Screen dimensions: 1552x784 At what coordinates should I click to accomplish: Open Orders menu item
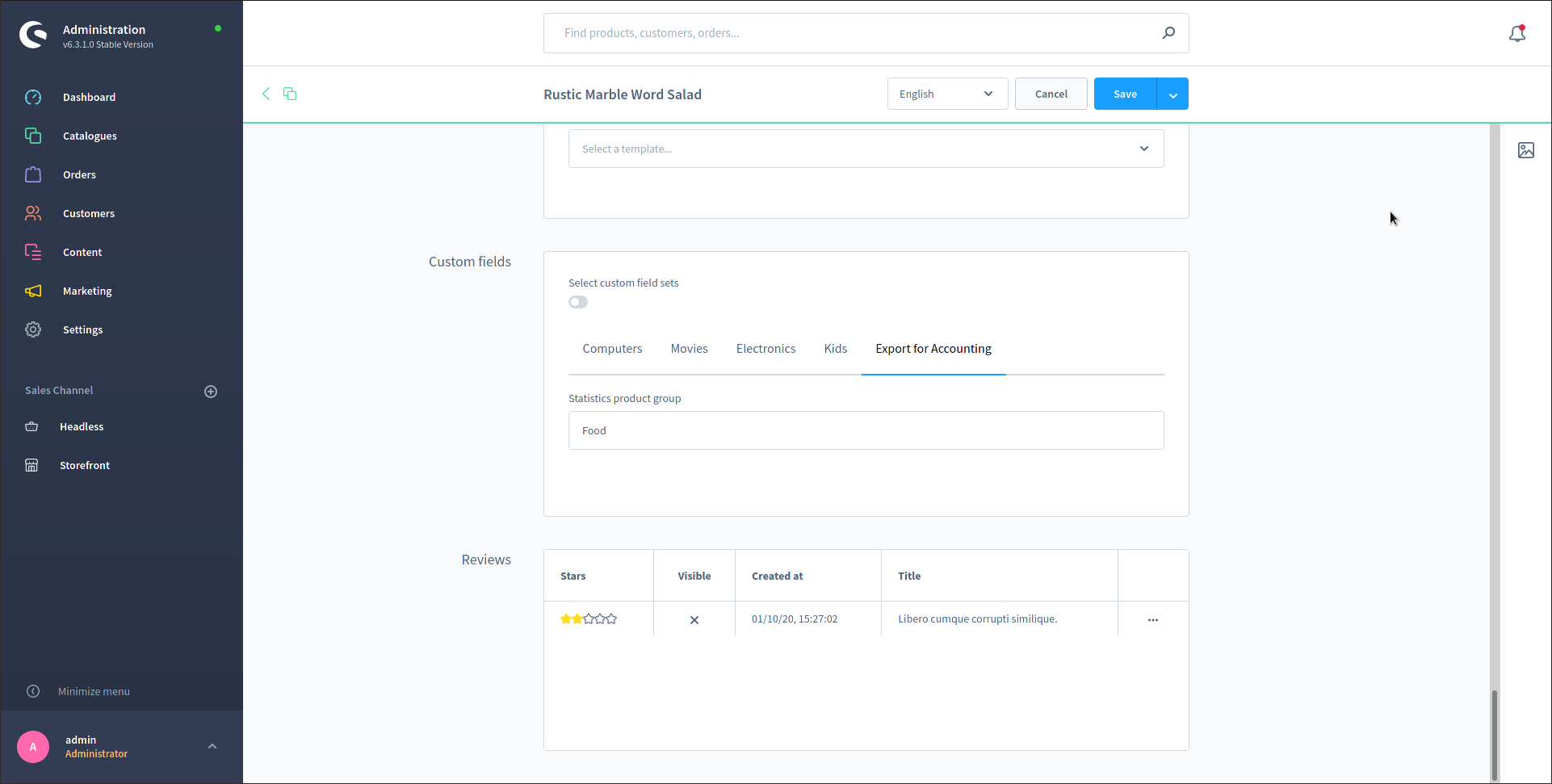(79, 174)
